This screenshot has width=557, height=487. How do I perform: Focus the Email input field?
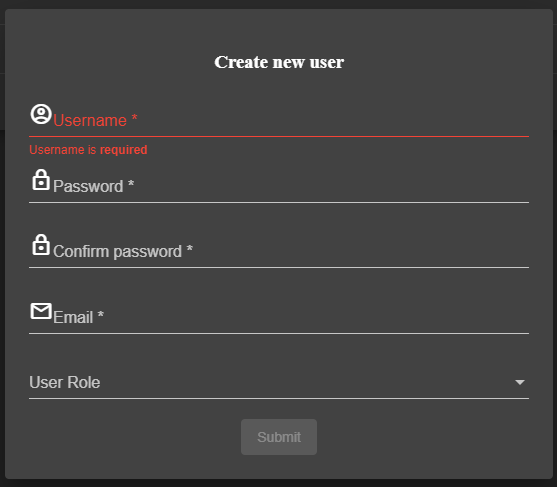279,317
